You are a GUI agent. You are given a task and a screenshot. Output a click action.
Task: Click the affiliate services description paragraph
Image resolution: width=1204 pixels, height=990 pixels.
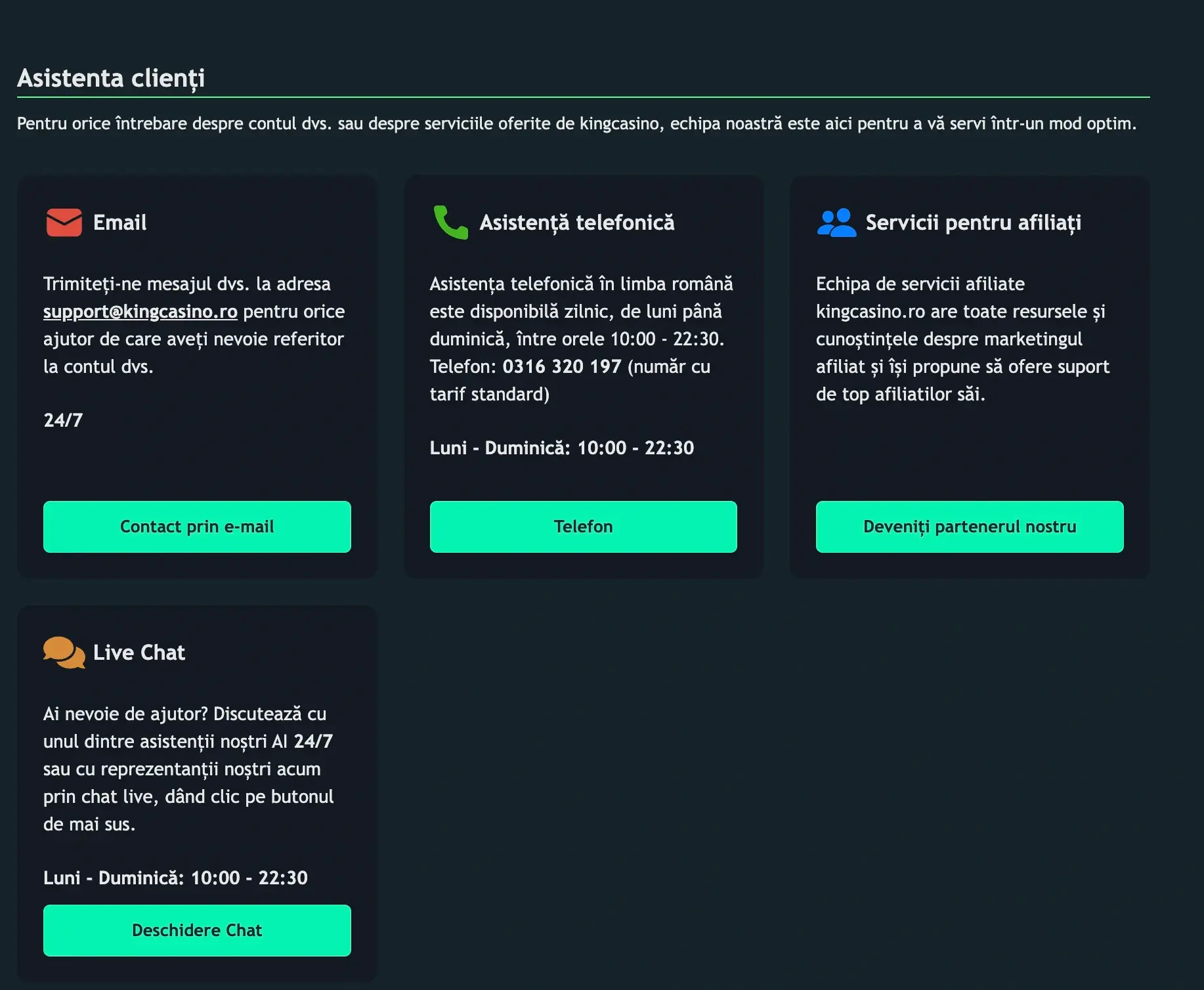point(962,339)
